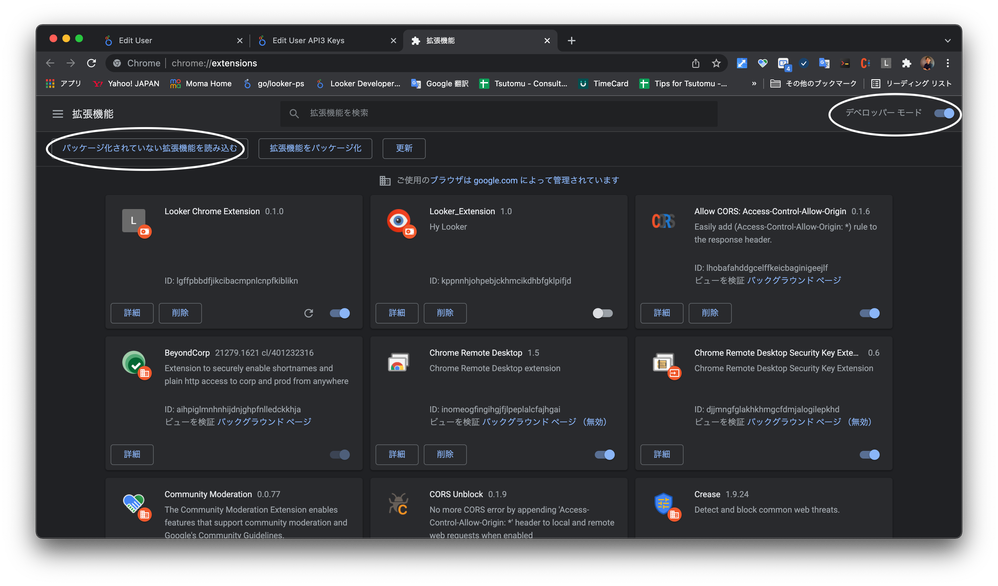Click 削除 for Chrome Remote Desktop

point(445,454)
